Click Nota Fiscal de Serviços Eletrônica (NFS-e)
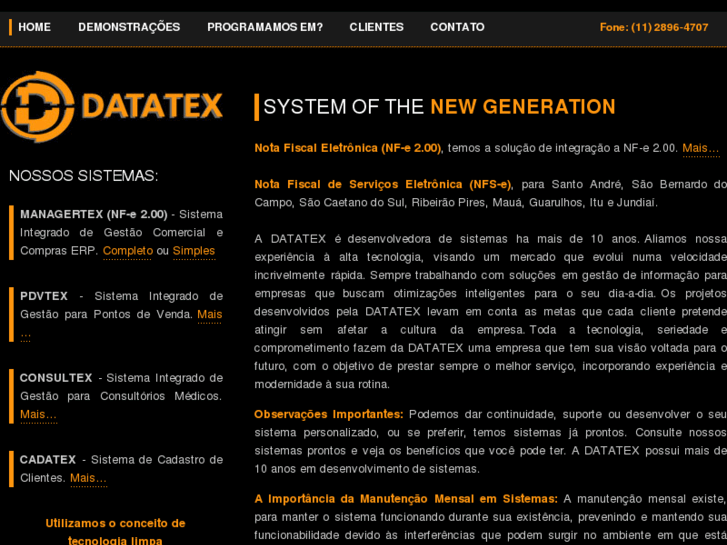 pos(383,185)
